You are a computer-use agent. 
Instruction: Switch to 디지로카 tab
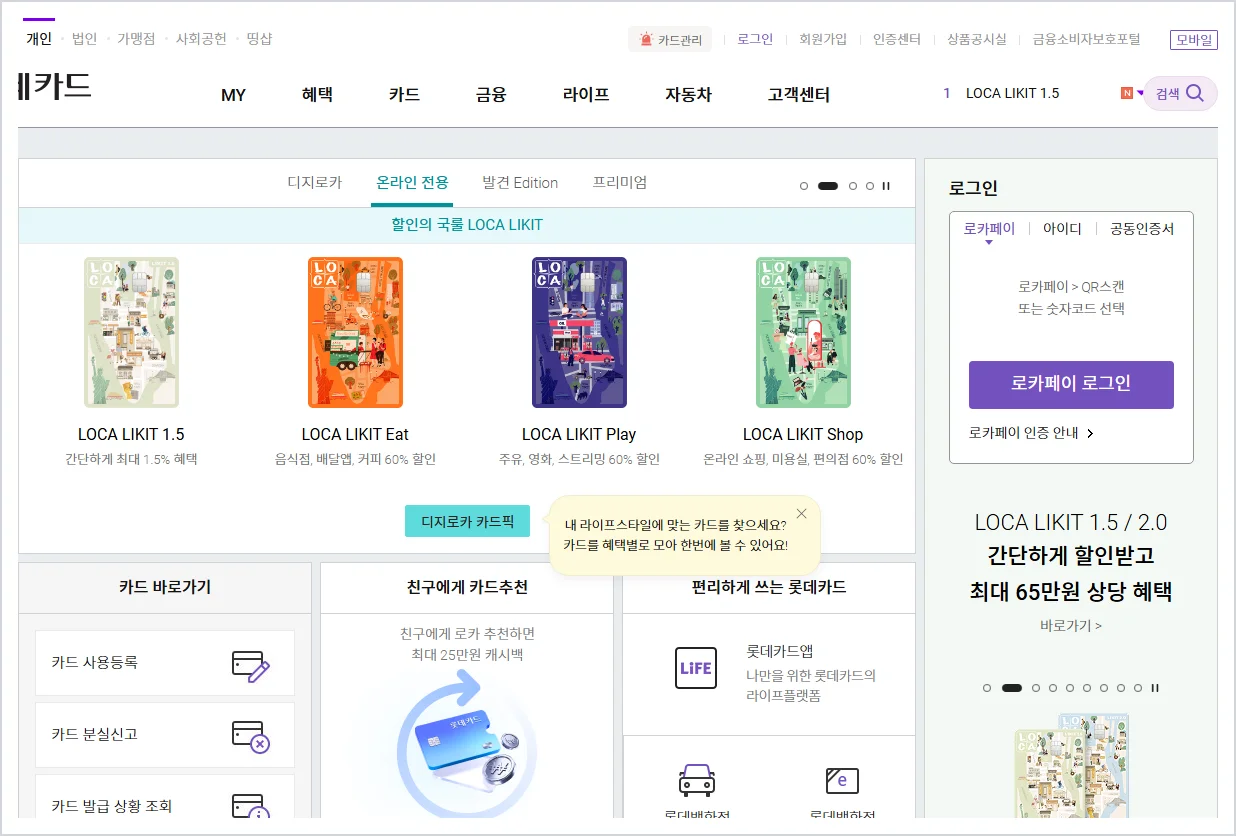[x=315, y=182]
